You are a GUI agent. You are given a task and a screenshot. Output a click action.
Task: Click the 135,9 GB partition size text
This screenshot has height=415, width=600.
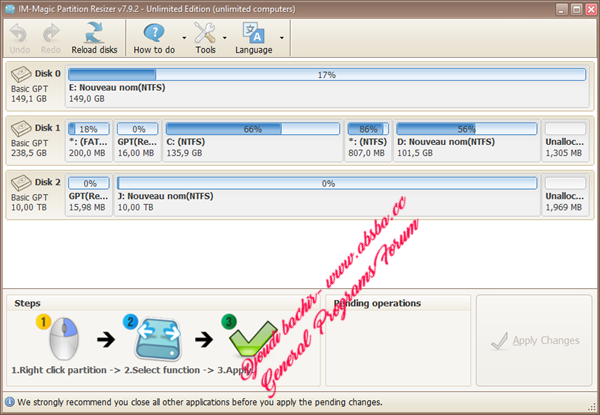pos(184,153)
